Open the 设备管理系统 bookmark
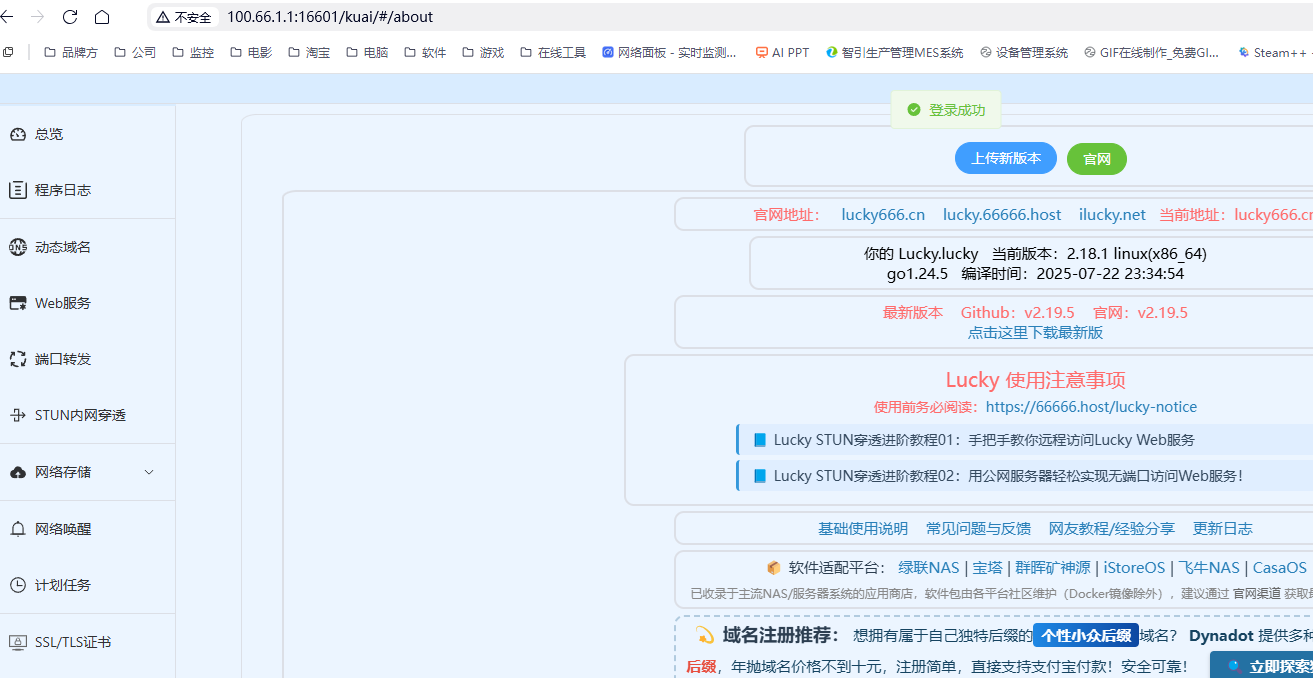This screenshot has width=1313, height=678. point(1024,53)
